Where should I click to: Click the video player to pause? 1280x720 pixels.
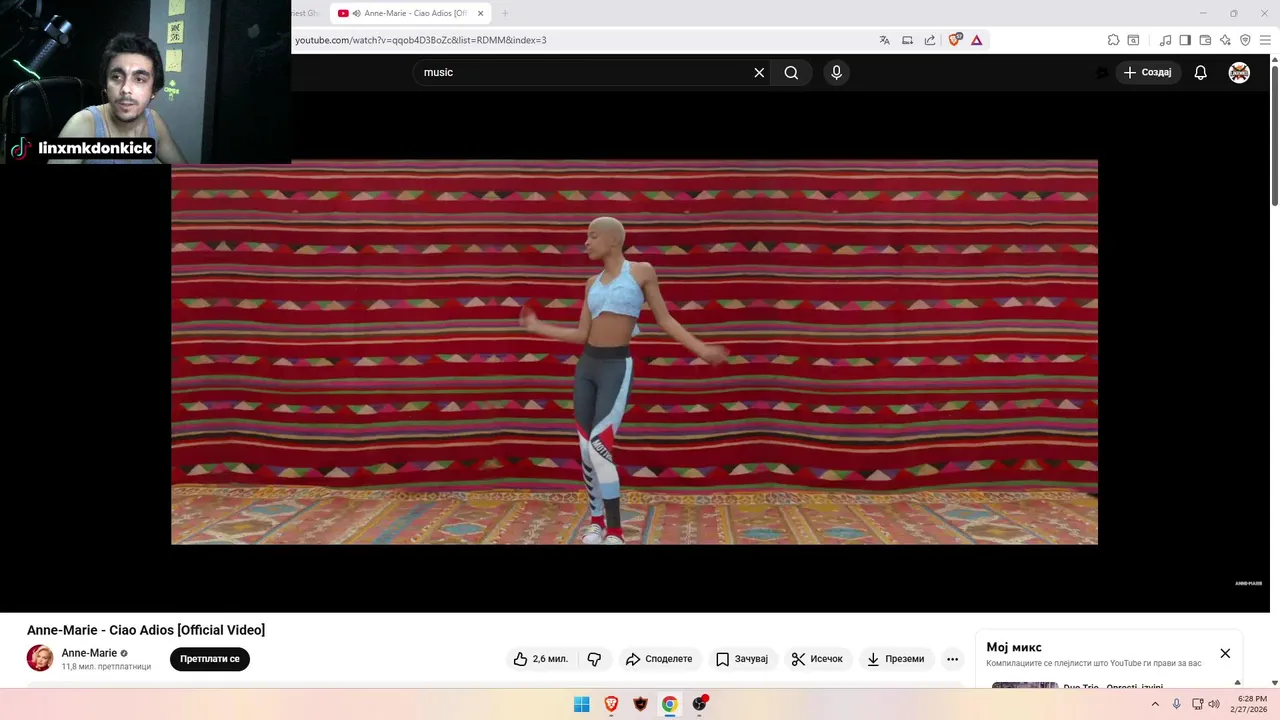pos(634,352)
